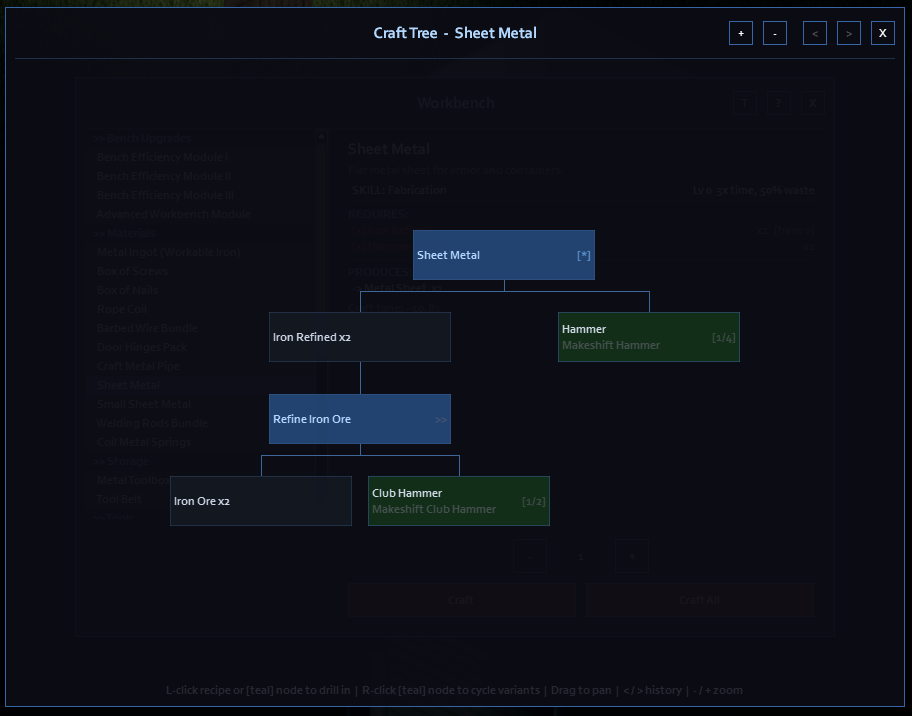Cycle Club Hammer variant using the [1/2] node
Image resolution: width=912 pixels, height=716 pixels.
pyautogui.click(x=533, y=501)
